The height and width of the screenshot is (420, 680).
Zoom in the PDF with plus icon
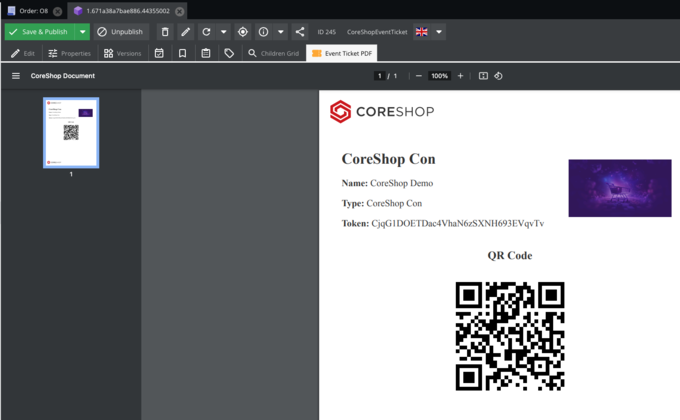coord(461,76)
